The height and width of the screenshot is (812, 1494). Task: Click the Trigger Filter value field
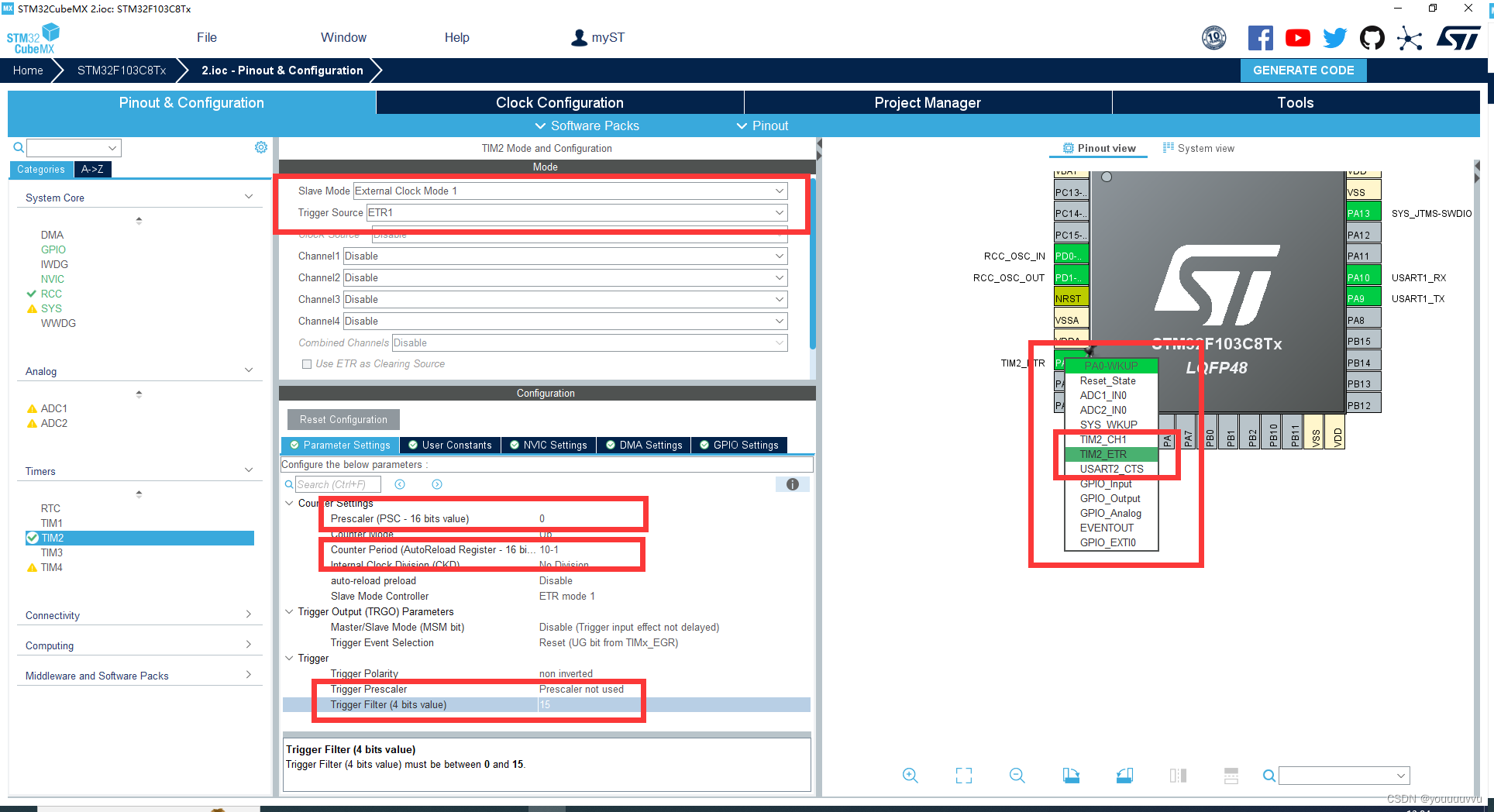tap(673, 704)
